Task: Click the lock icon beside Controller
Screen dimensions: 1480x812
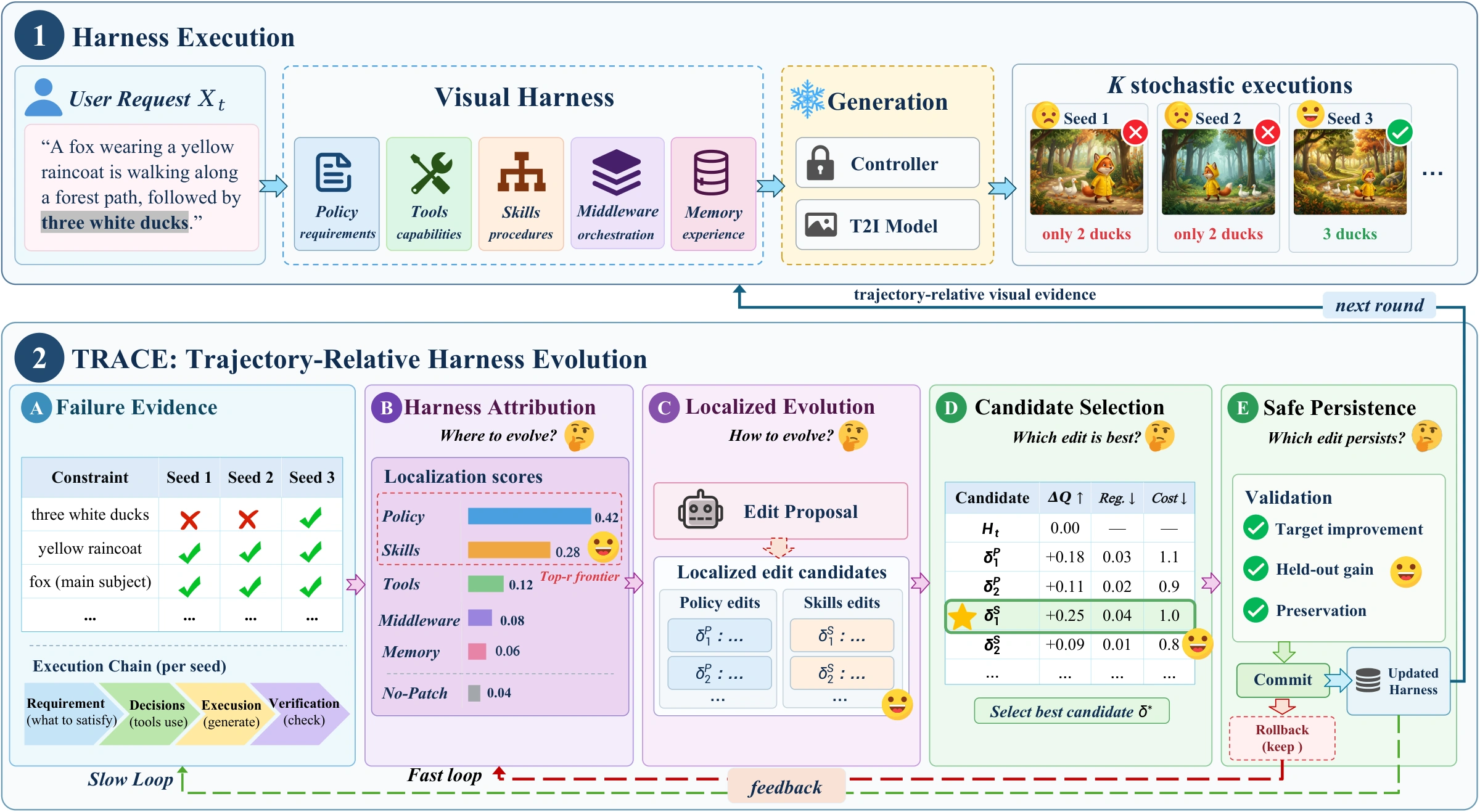Action: point(820,163)
